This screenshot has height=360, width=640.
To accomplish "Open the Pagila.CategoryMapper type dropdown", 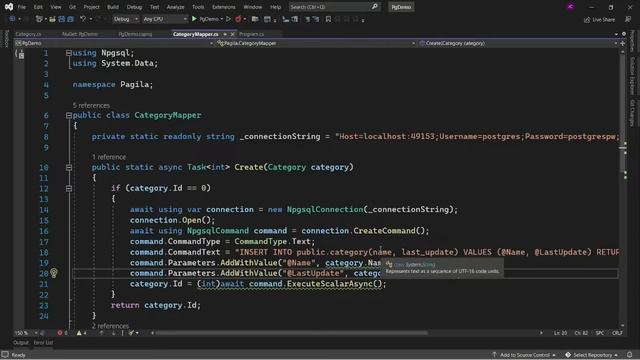I will (x=316, y=43).
